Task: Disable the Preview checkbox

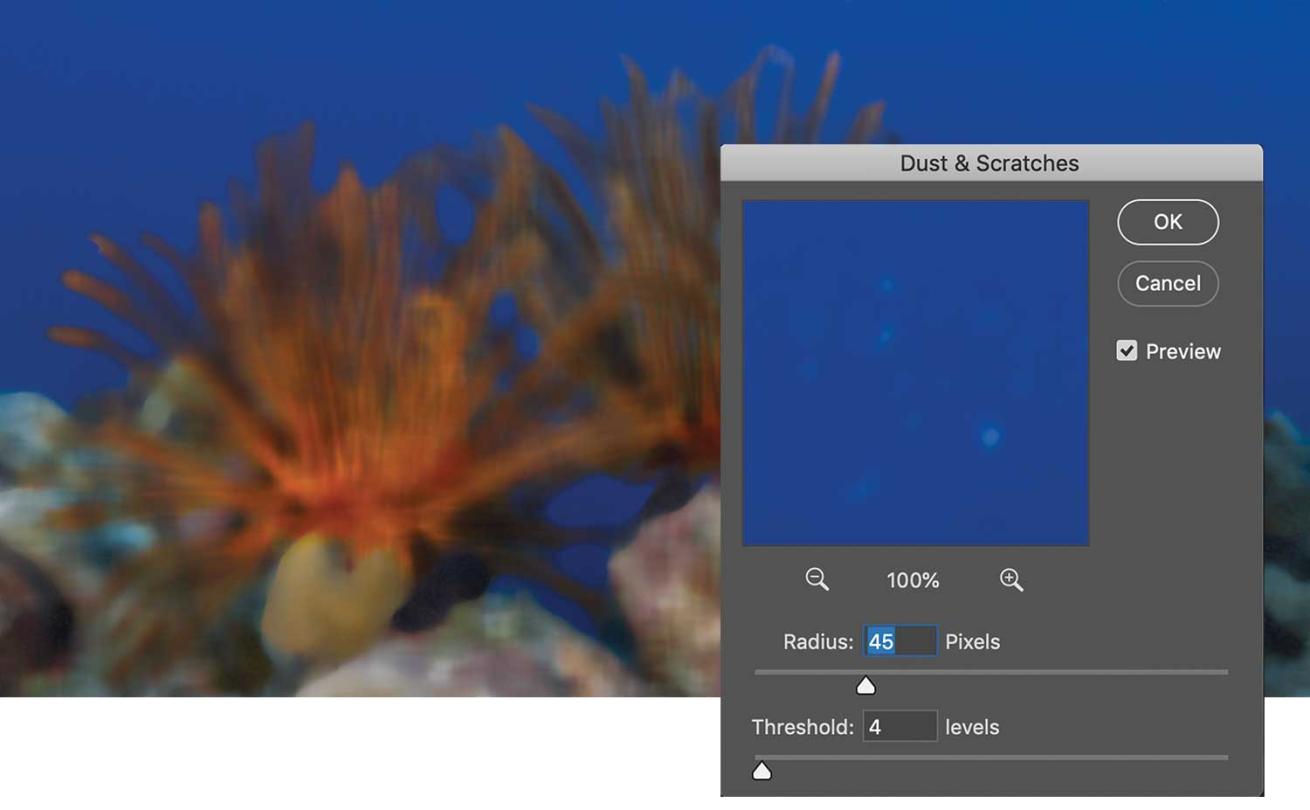Action: (x=1127, y=351)
